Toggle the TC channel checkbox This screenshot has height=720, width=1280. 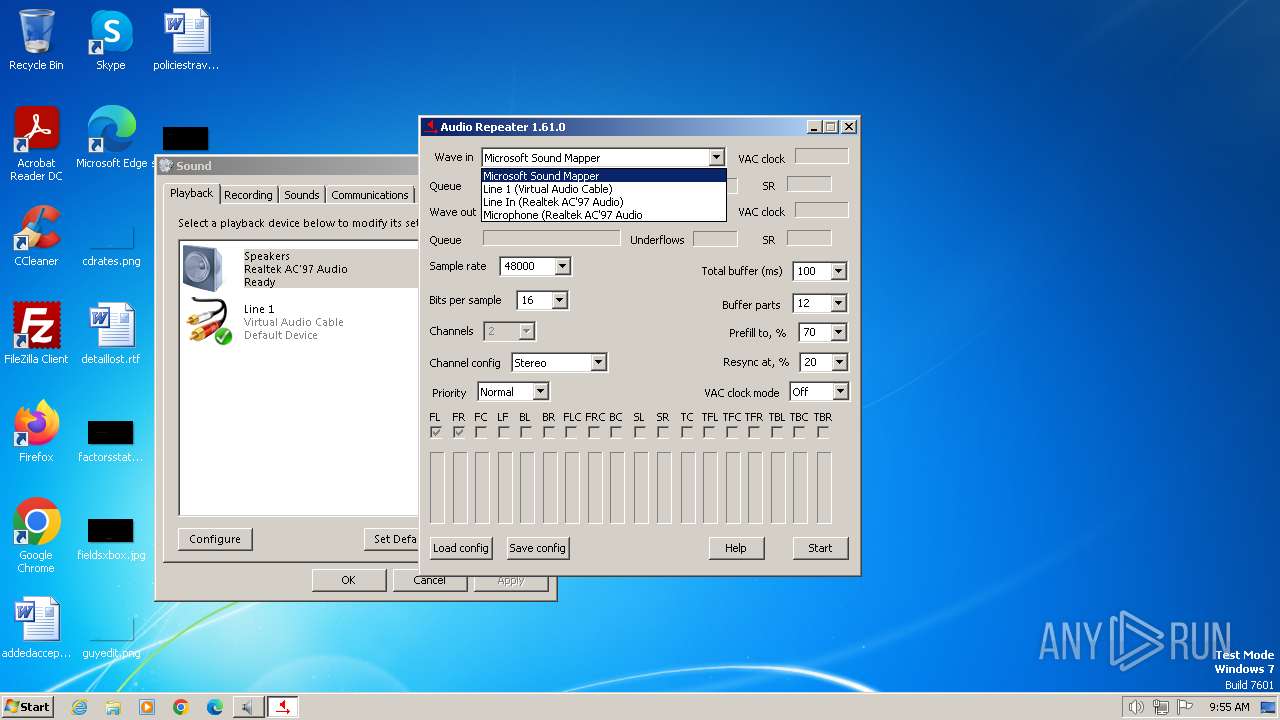[687, 433]
